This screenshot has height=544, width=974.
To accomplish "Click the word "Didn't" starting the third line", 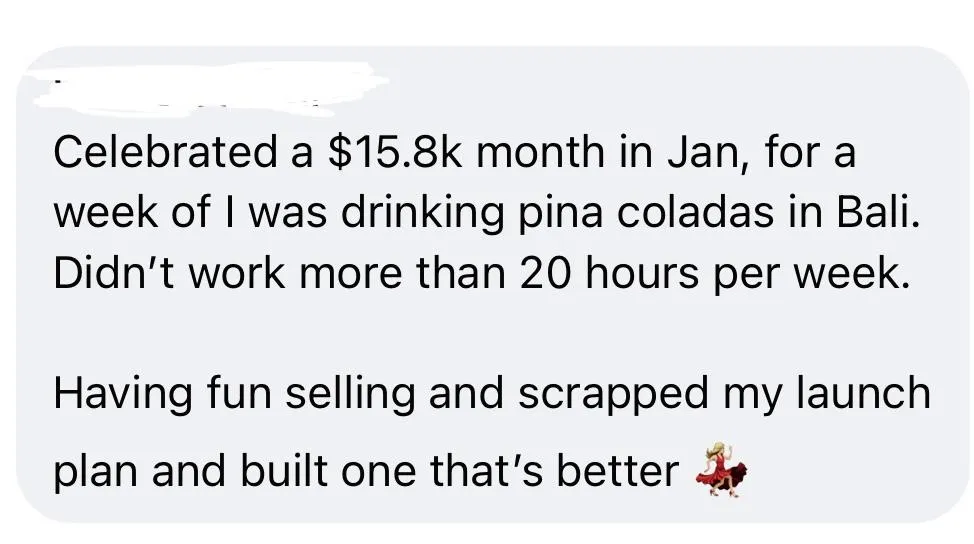I will point(114,273).
